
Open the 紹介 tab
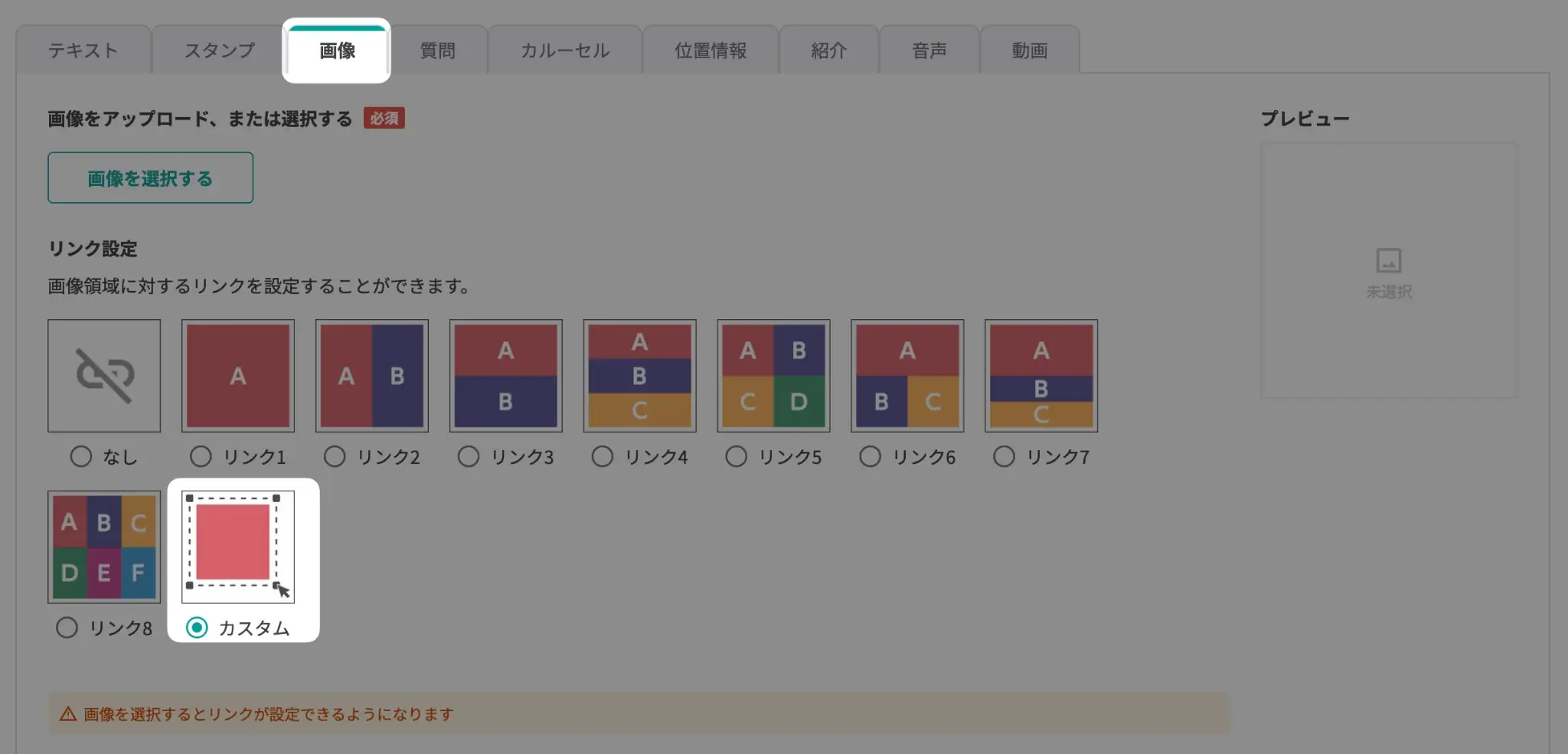point(829,51)
